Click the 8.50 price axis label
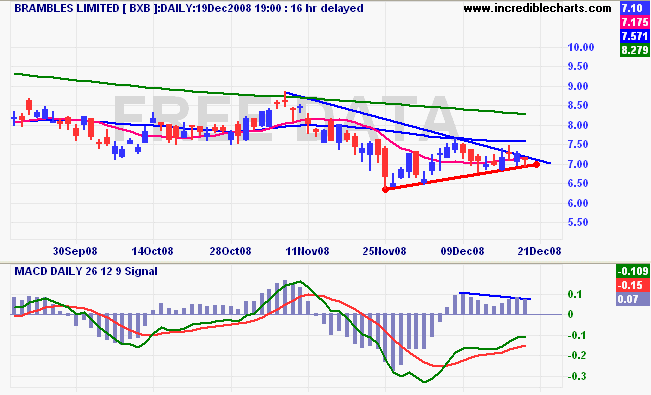651x395 pixels. [x=578, y=105]
